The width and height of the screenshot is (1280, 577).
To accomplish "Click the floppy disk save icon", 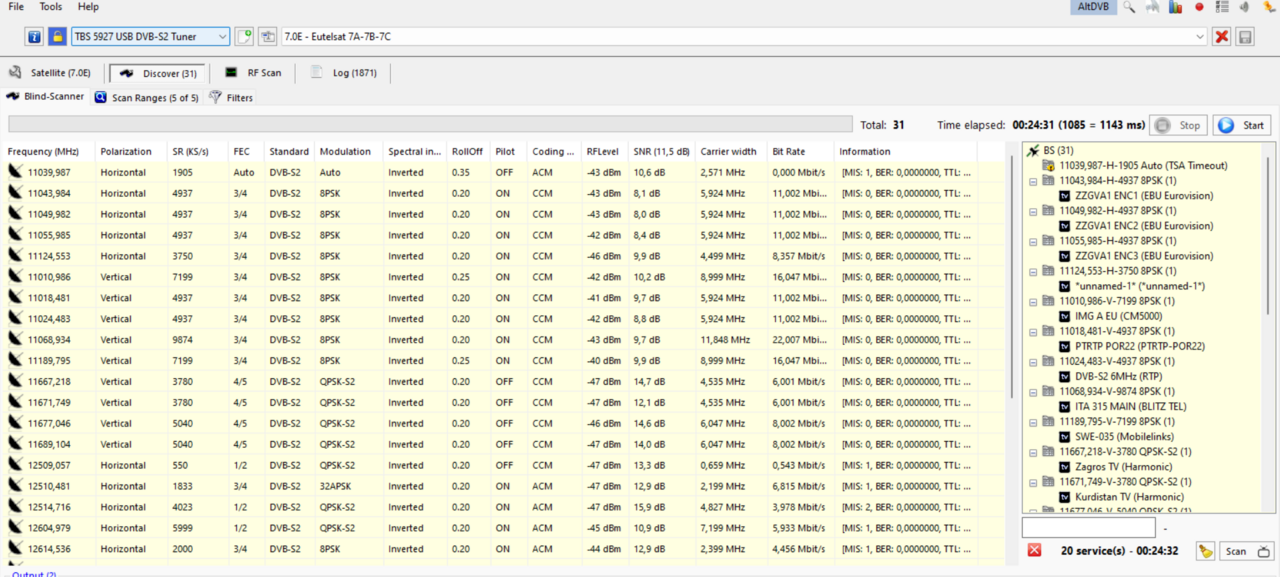I will pos(1245,37).
